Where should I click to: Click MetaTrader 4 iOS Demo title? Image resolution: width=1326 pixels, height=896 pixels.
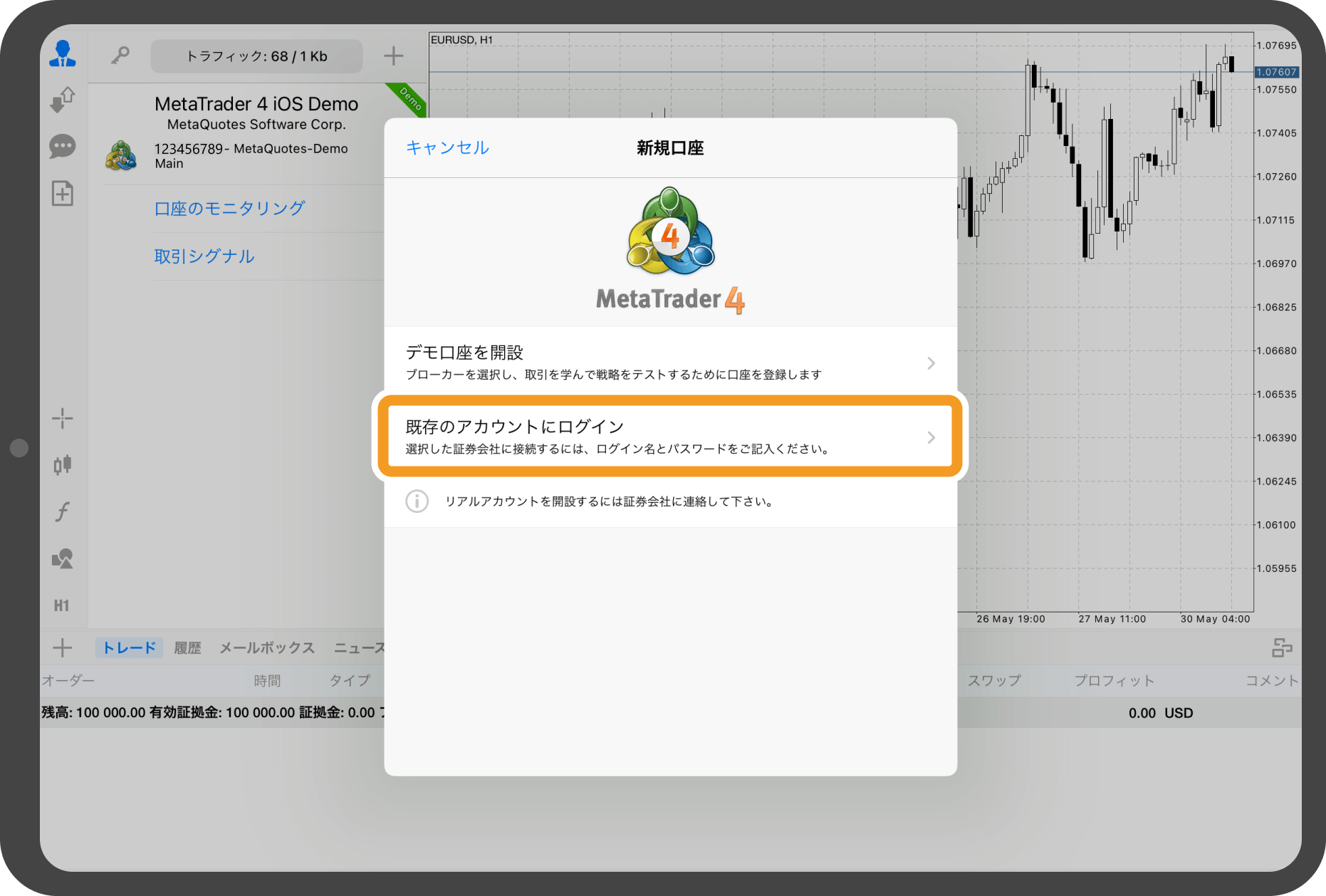coord(256,104)
